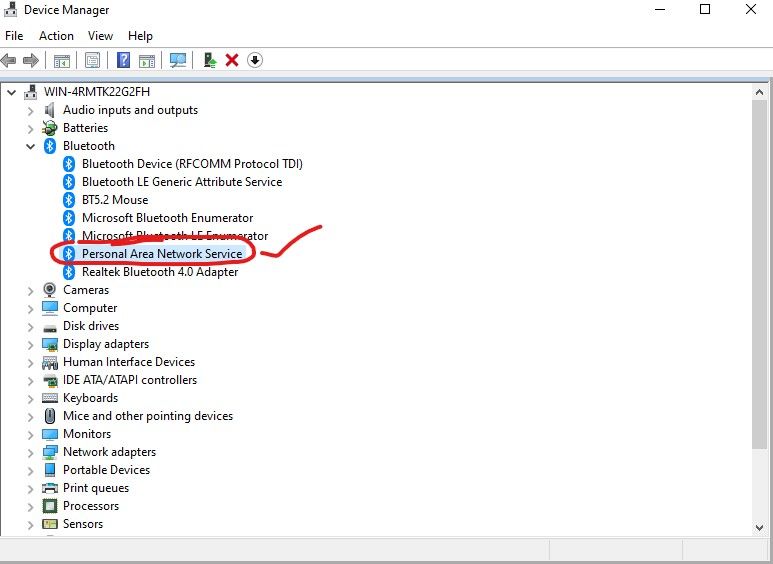Screen dimensions: 773x564
Task: Select Personal Area Network Service device
Action: click(162, 253)
